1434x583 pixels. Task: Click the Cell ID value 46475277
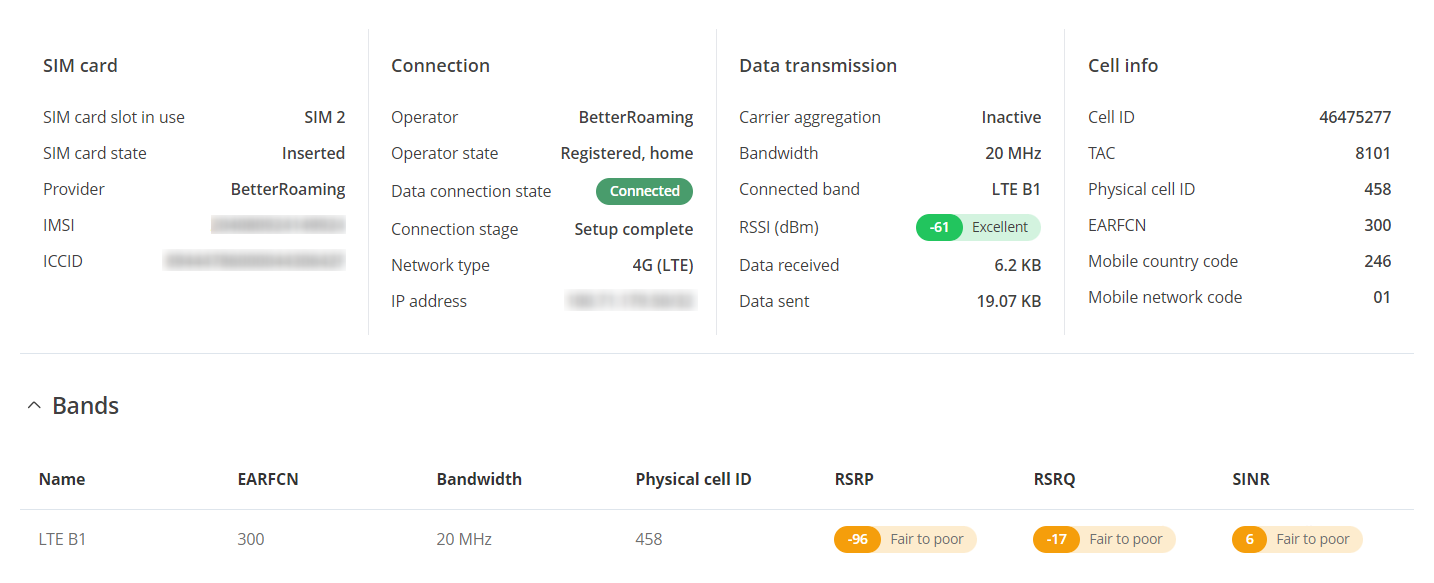1355,117
